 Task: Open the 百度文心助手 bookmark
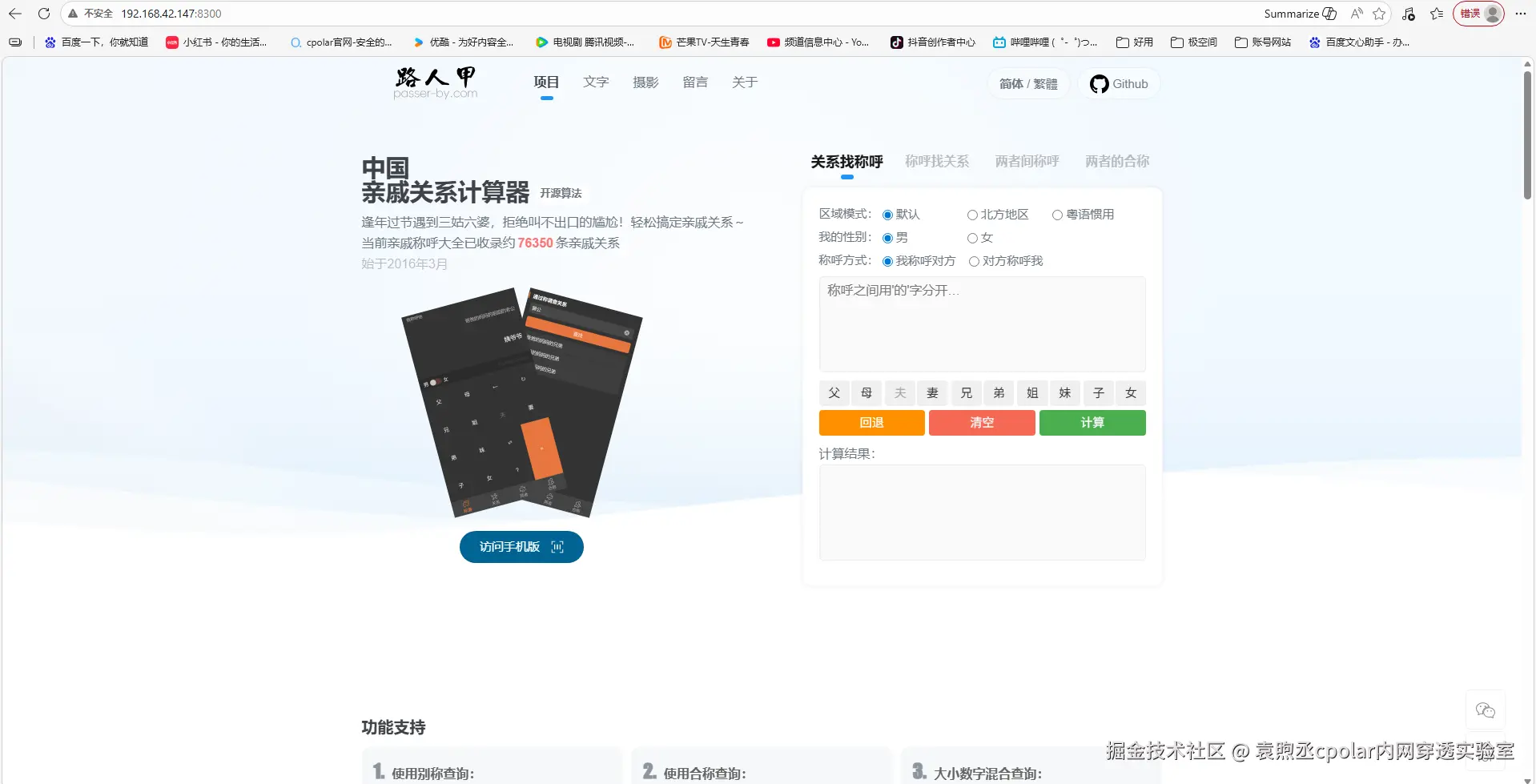1359,42
